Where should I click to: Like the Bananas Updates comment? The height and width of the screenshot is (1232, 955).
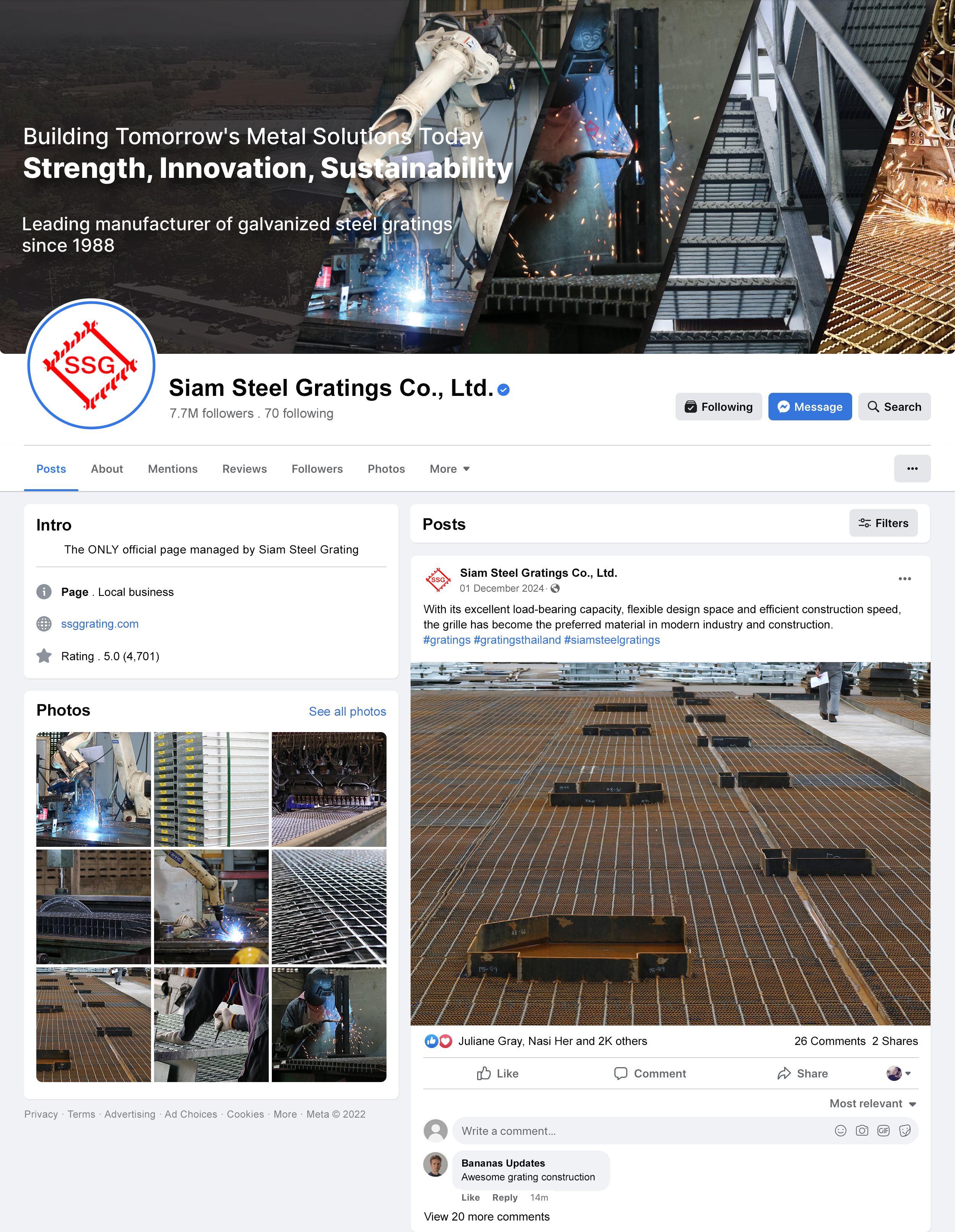[x=470, y=1198]
